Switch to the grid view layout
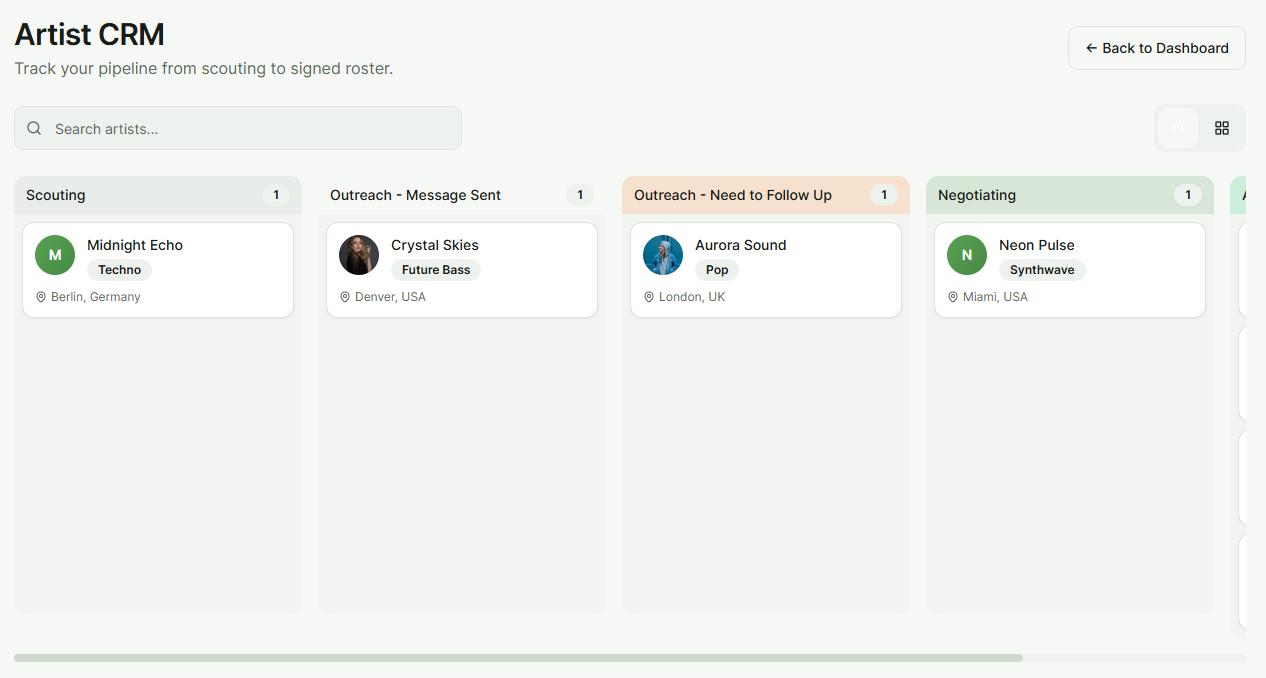 1221,128
